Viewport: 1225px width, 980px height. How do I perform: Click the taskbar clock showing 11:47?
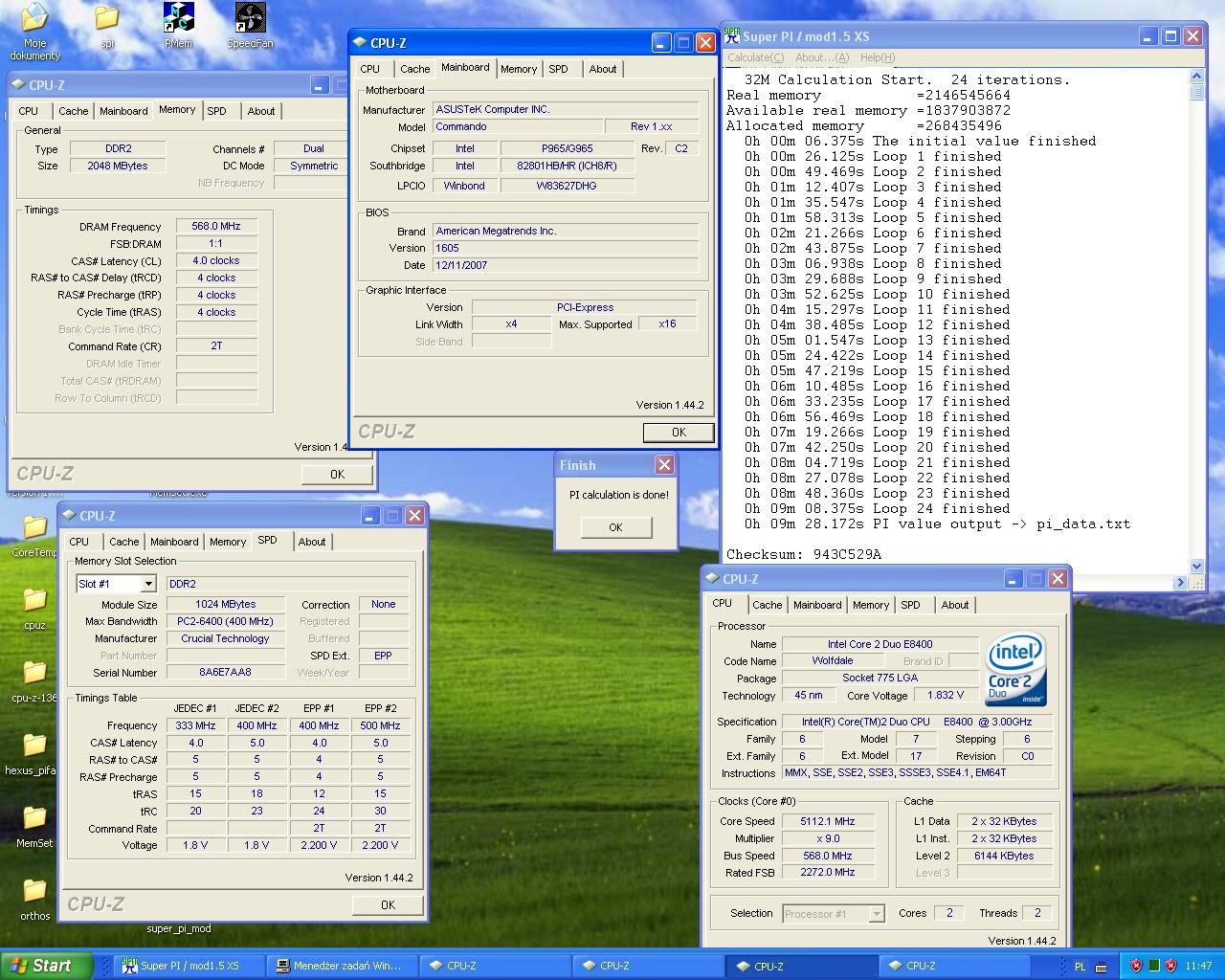point(1198,966)
